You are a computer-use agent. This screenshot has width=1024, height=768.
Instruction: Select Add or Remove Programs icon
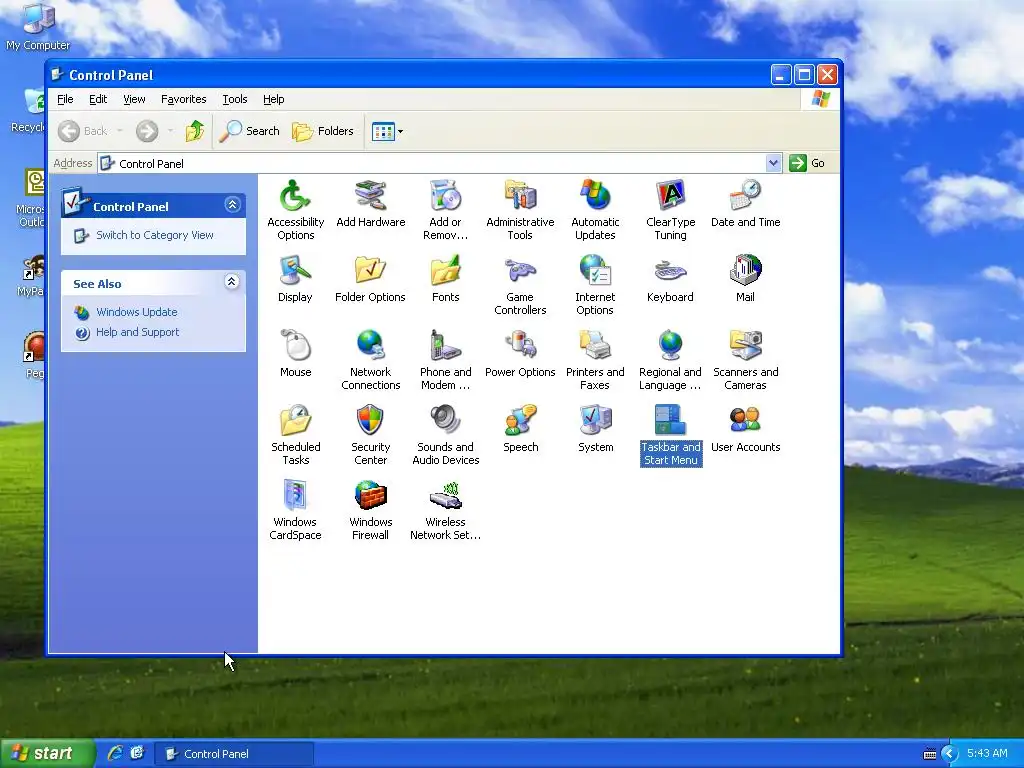[x=445, y=210]
